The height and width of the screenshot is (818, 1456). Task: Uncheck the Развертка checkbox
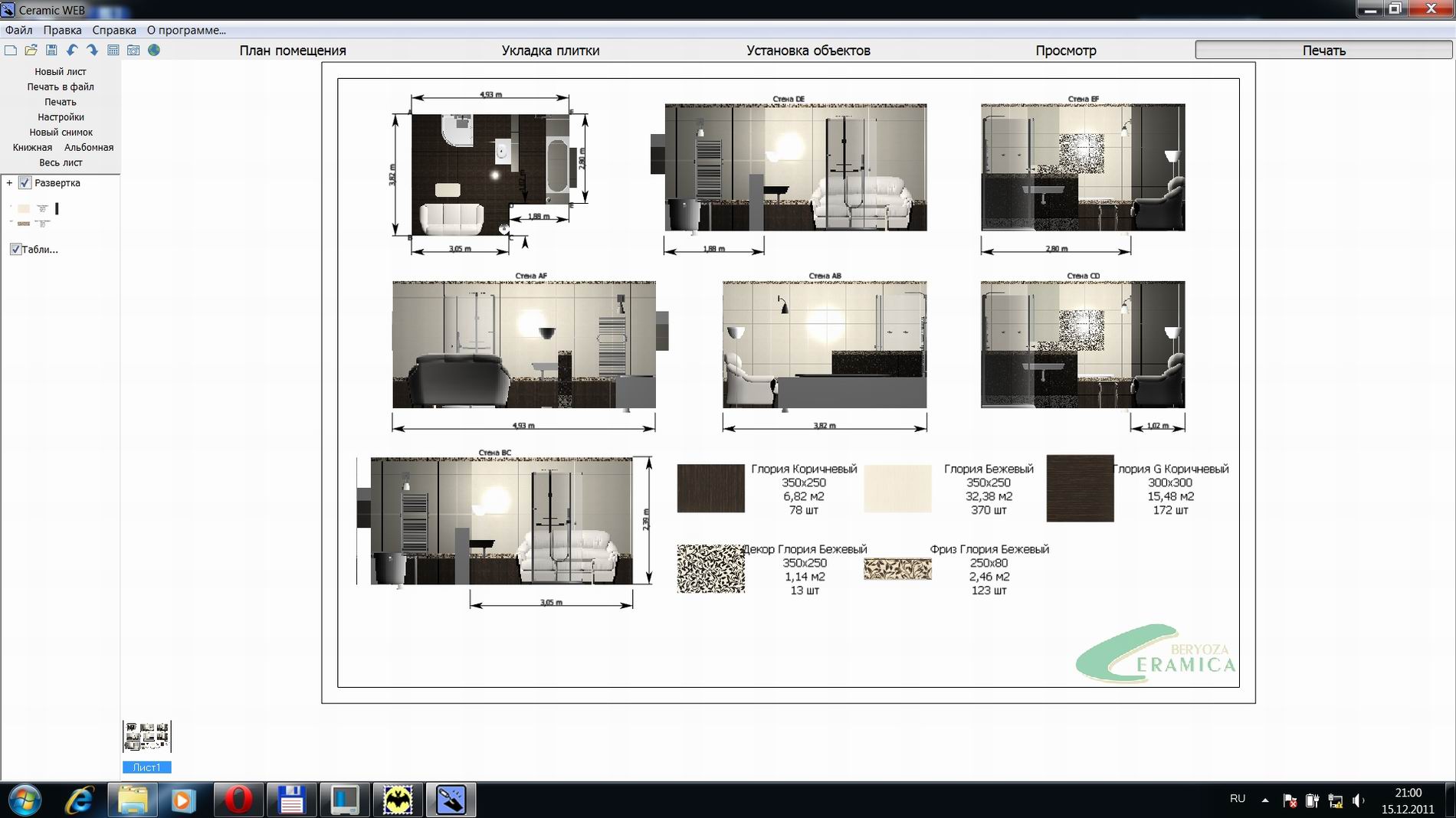click(x=25, y=183)
